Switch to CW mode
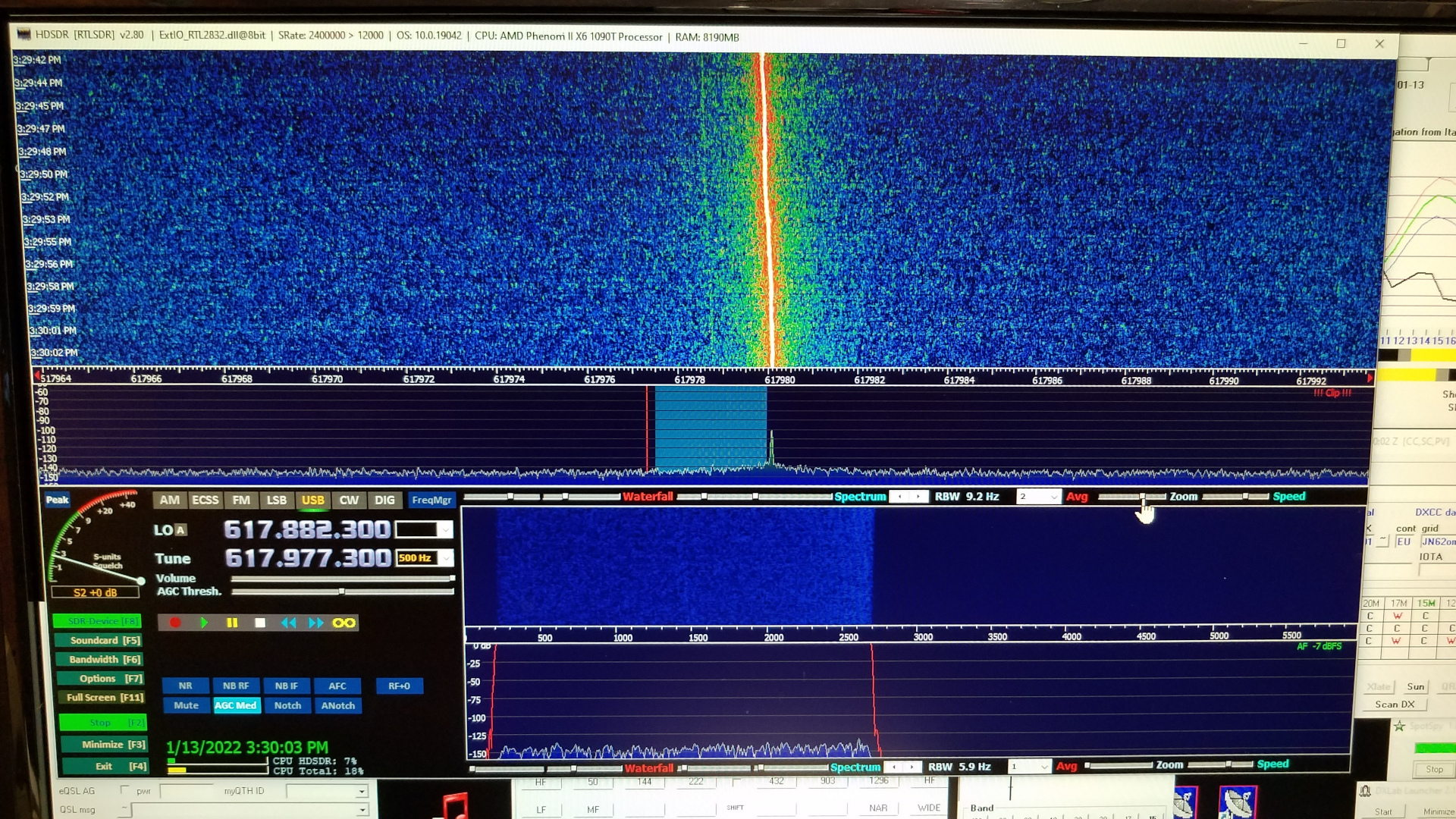This screenshot has height=819, width=1456. click(348, 500)
